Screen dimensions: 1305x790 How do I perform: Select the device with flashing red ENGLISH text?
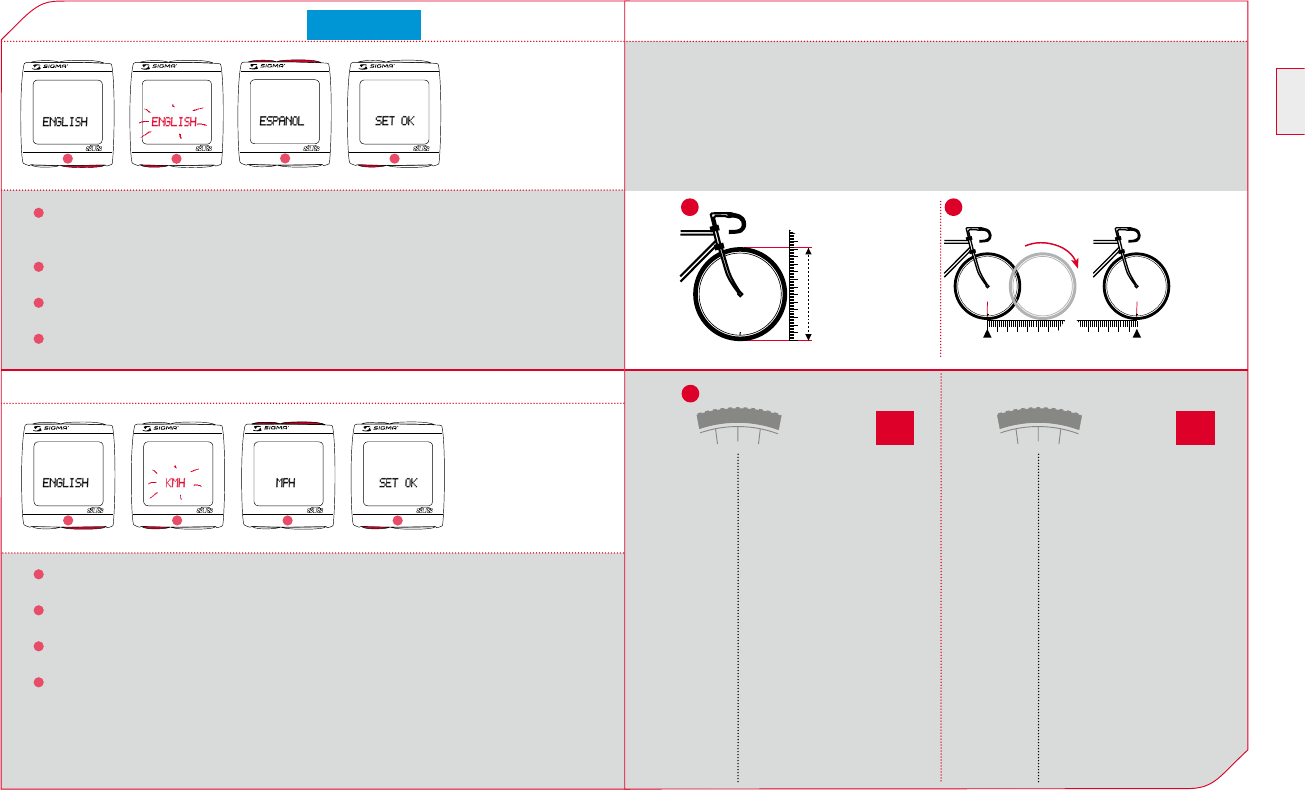click(x=174, y=113)
